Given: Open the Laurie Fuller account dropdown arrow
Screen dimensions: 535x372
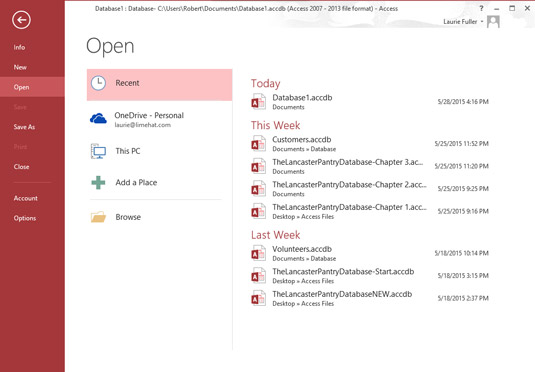Looking at the screenshot, I should click(x=482, y=22).
